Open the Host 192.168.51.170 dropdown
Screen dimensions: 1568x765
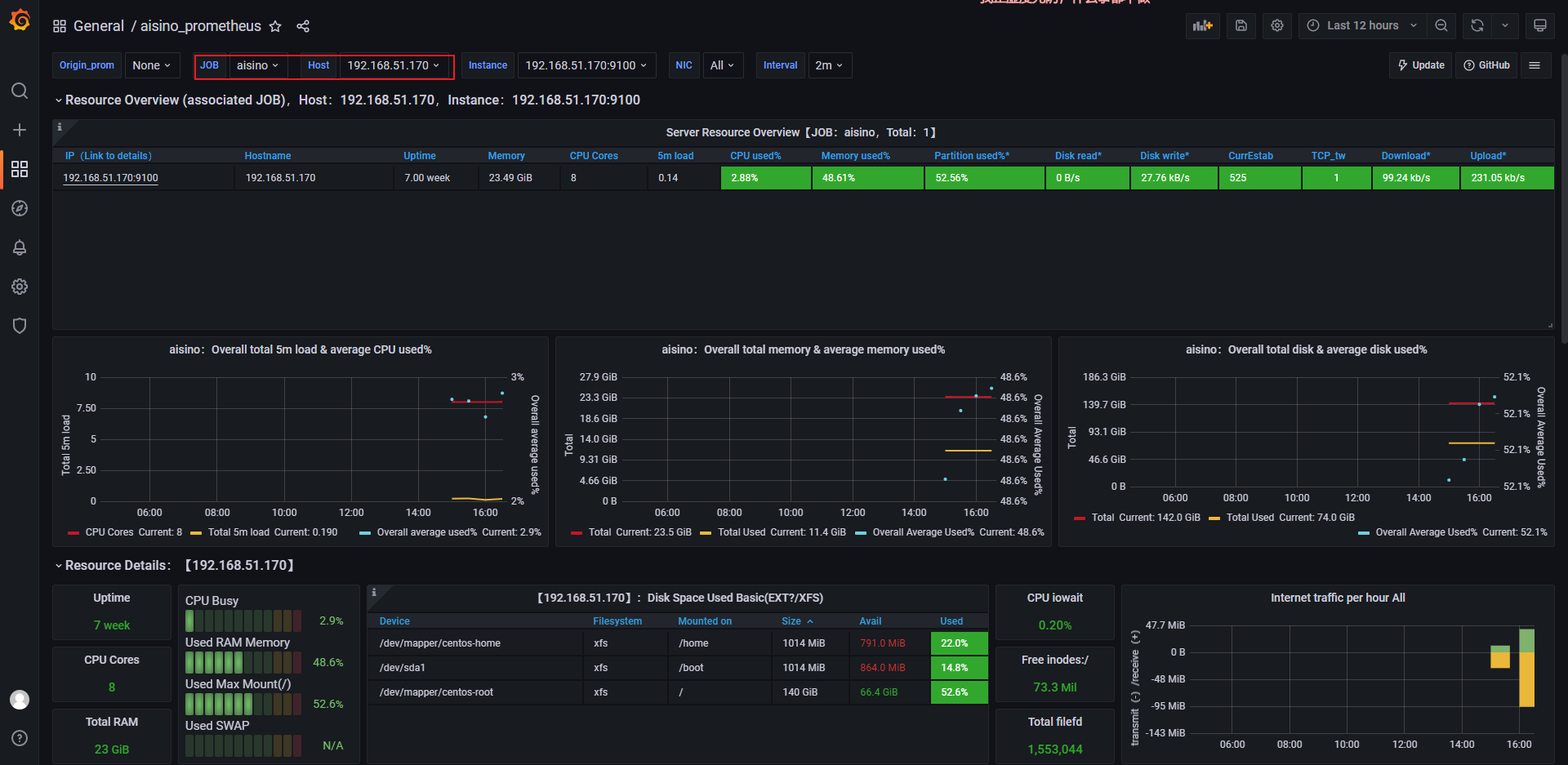click(x=394, y=65)
